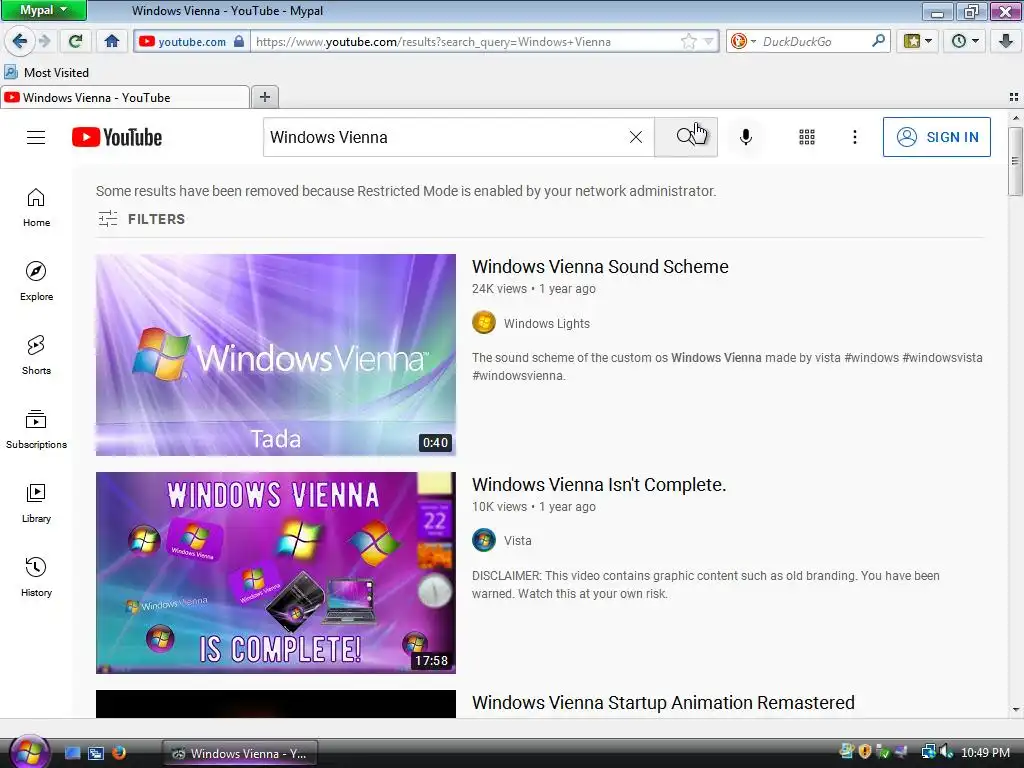Open the DuckDuckGo search engine selector
Screen dimensions: 1024x768
tap(743, 41)
